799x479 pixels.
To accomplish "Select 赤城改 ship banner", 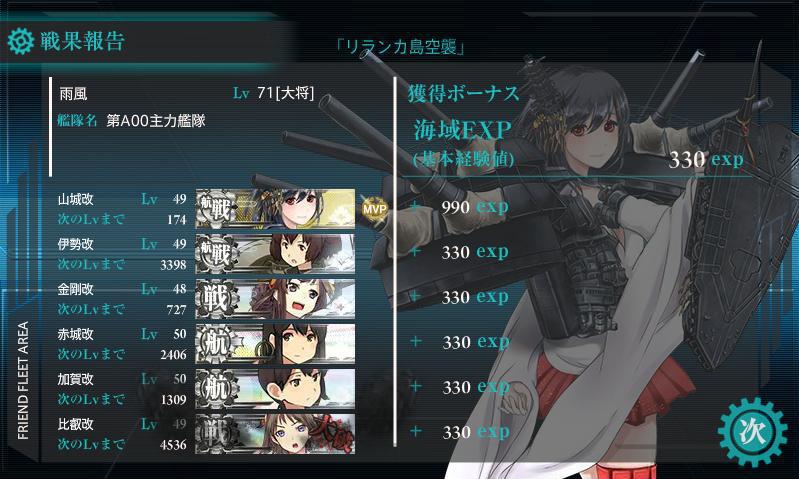I will 275,343.
